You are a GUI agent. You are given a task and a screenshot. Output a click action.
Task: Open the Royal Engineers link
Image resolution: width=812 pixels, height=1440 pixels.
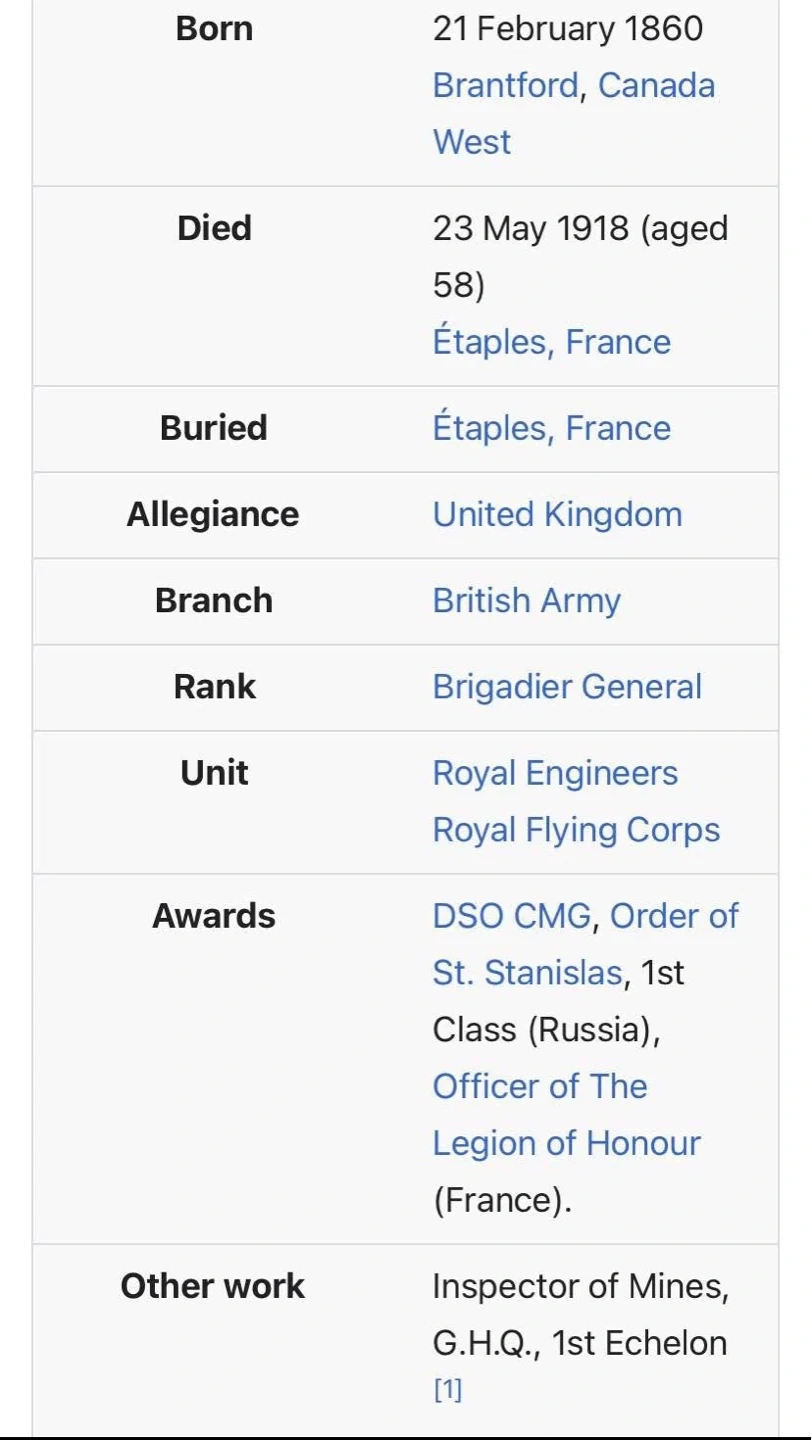555,773
